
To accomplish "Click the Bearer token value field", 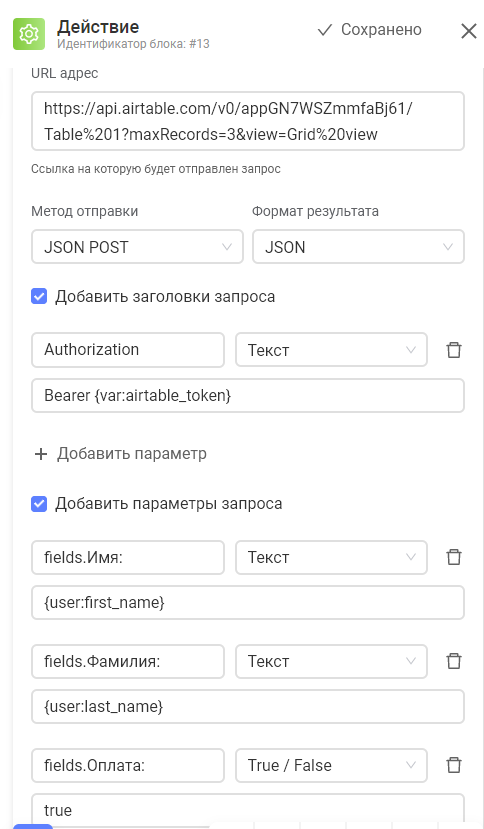I will tap(248, 395).
